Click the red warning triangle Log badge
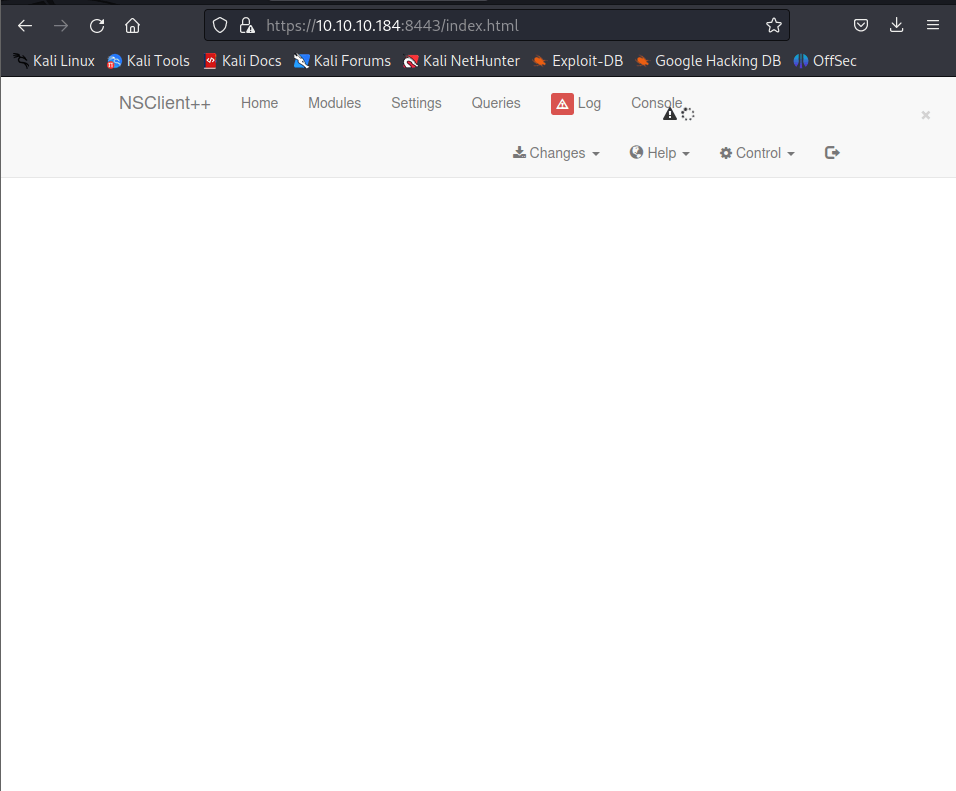The height and width of the screenshot is (791, 956). [562, 104]
